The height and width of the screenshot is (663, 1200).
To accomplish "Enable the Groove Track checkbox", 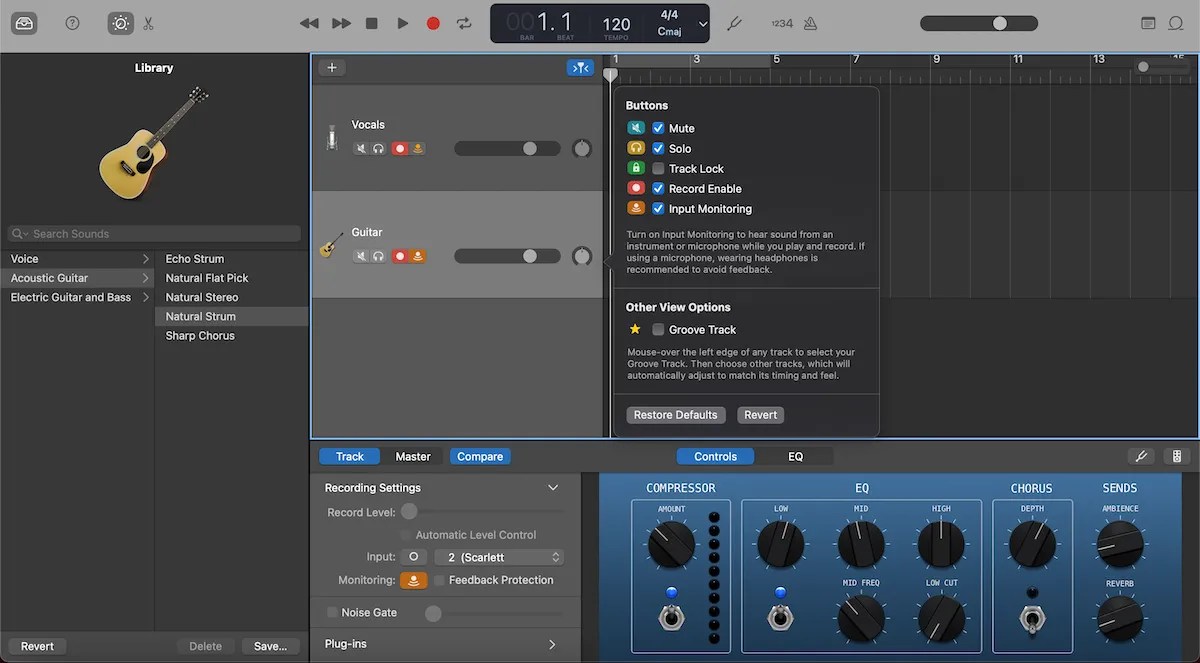I will [659, 329].
